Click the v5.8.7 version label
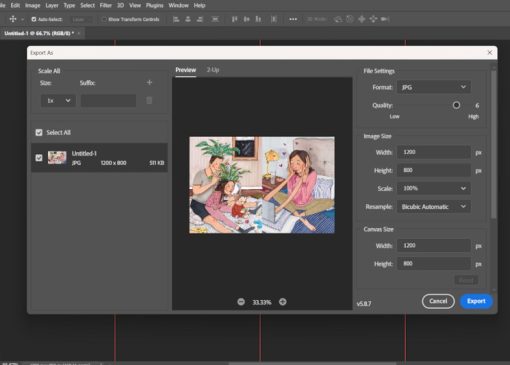 [x=364, y=304]
